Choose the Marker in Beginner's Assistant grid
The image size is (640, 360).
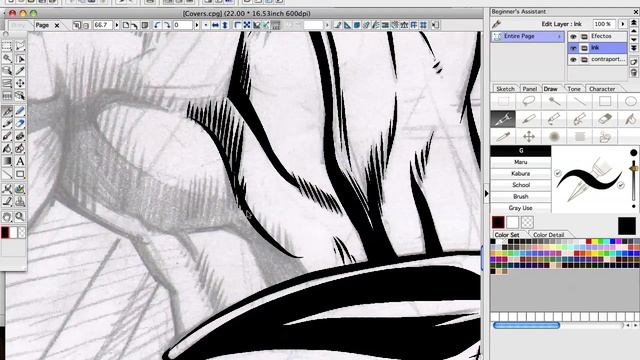click(528, 119)
